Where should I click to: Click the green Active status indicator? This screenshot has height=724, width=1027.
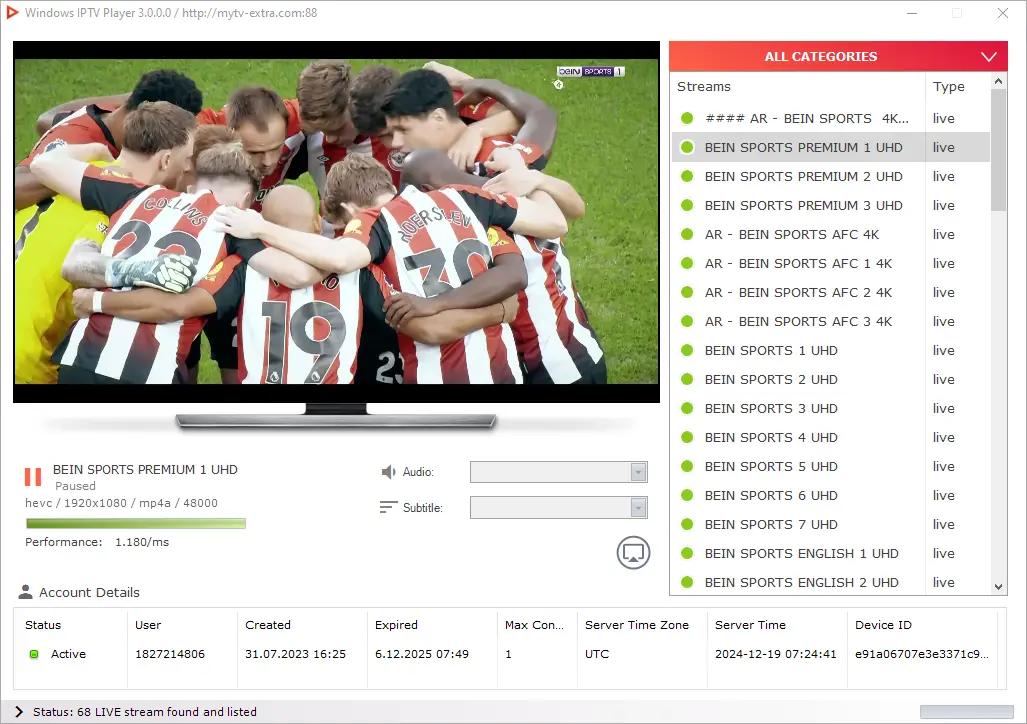(x=34, y=654)
